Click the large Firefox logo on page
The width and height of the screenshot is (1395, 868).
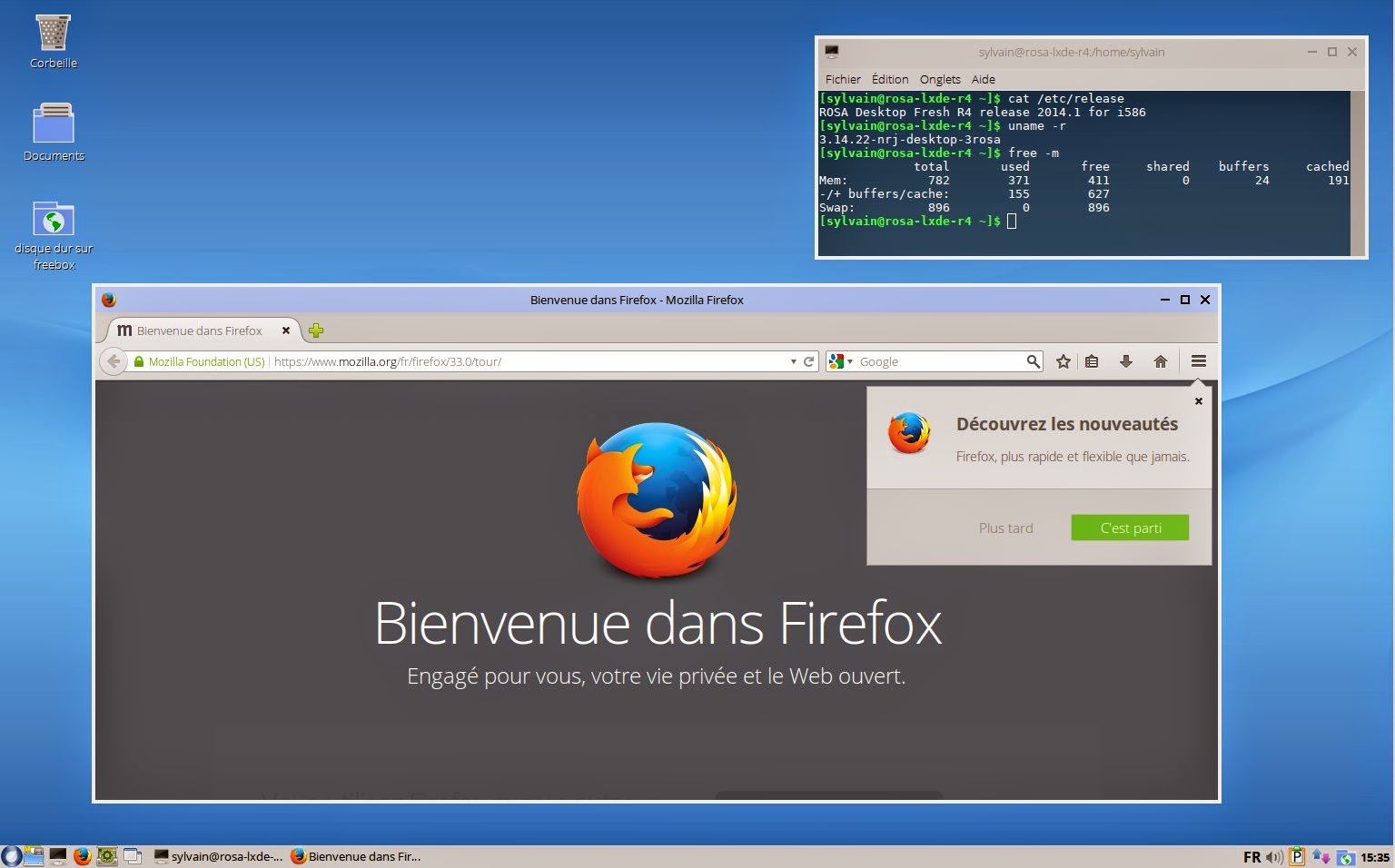[657, 500]
